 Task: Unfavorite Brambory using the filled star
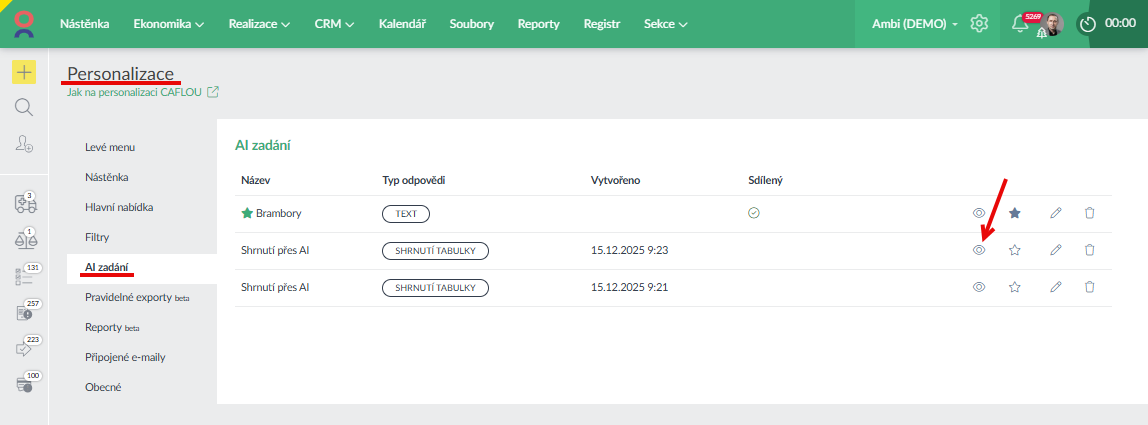[1015, 213]
